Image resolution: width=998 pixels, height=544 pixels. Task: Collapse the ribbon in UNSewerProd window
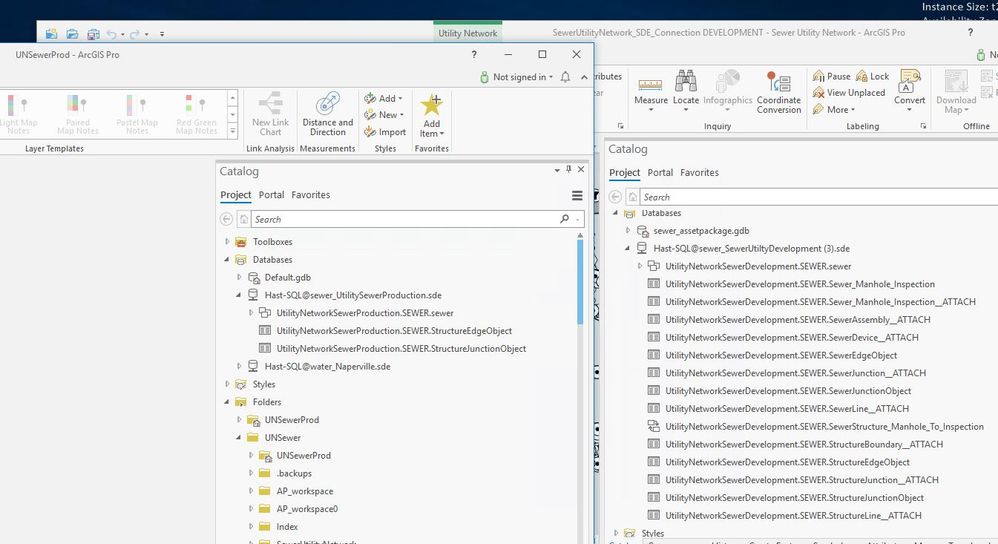(x=584, y=77)
